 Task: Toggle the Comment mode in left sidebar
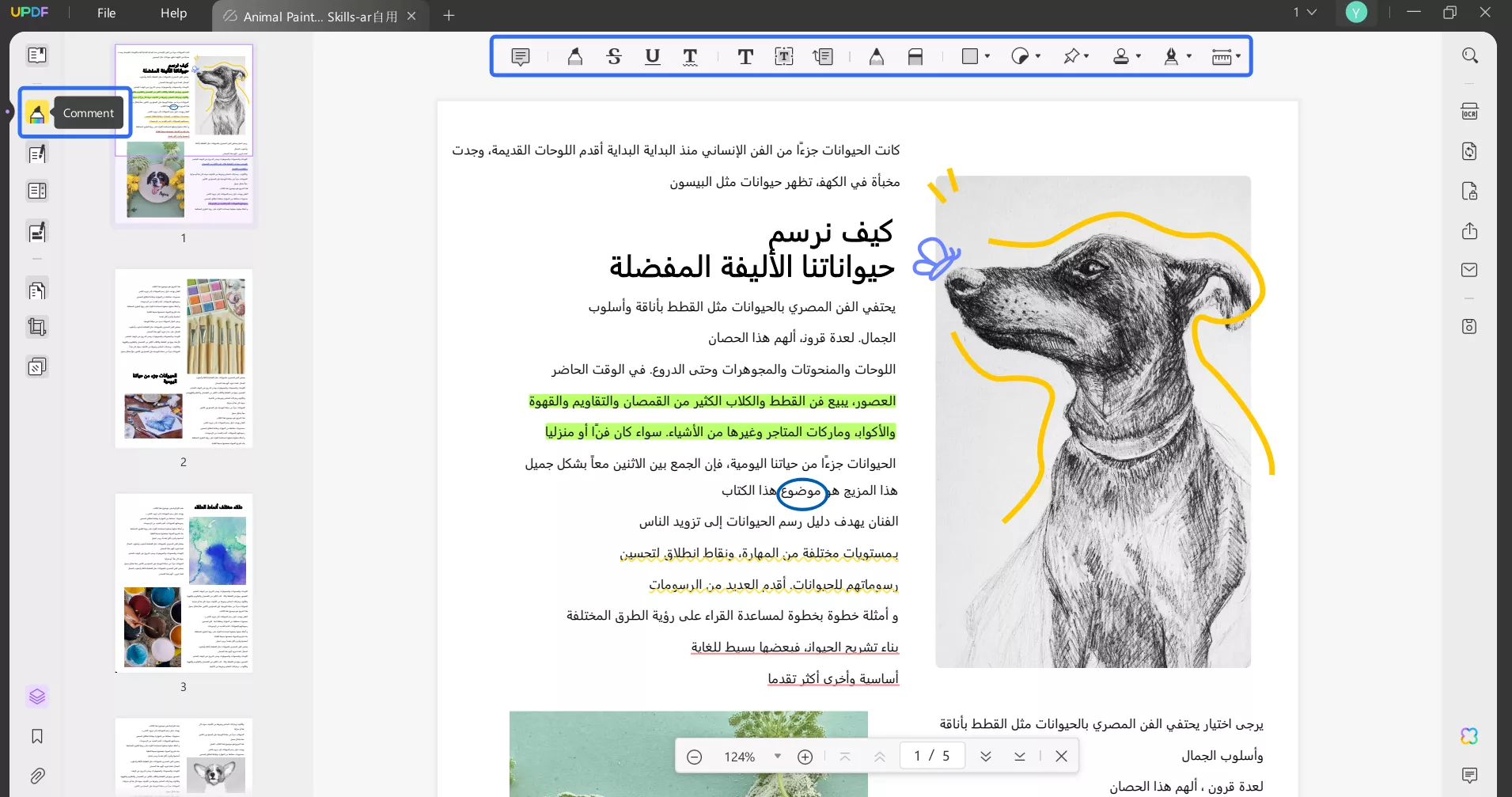click(36, 113)
